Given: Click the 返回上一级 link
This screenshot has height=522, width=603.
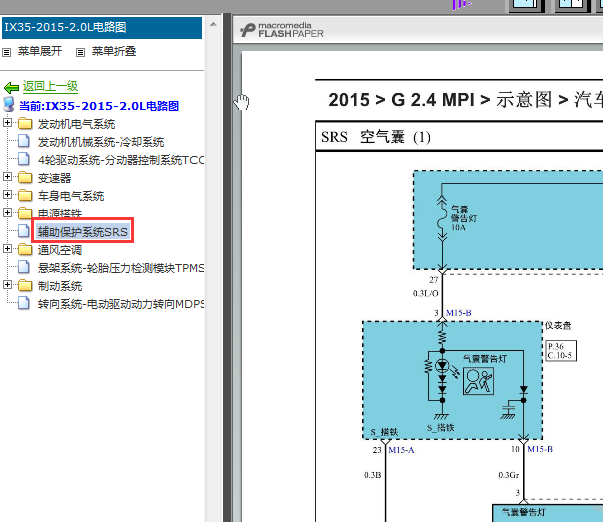Looking at the screenshot, I should (50, 86).
